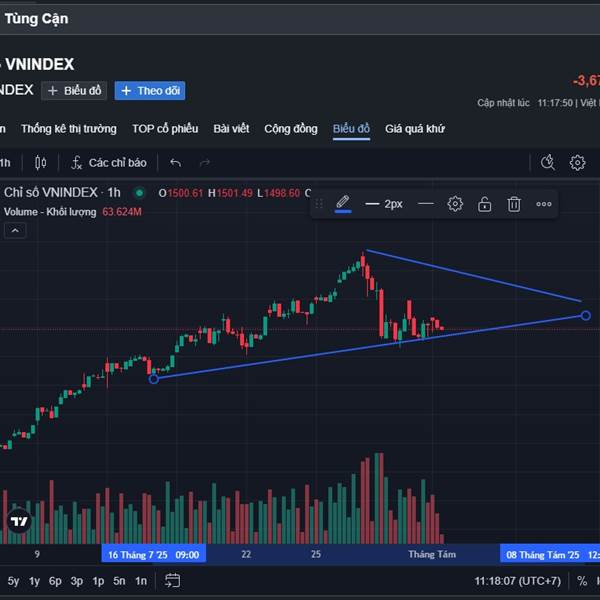Toggle the lock on the drawing

click(x=484, y=204)
